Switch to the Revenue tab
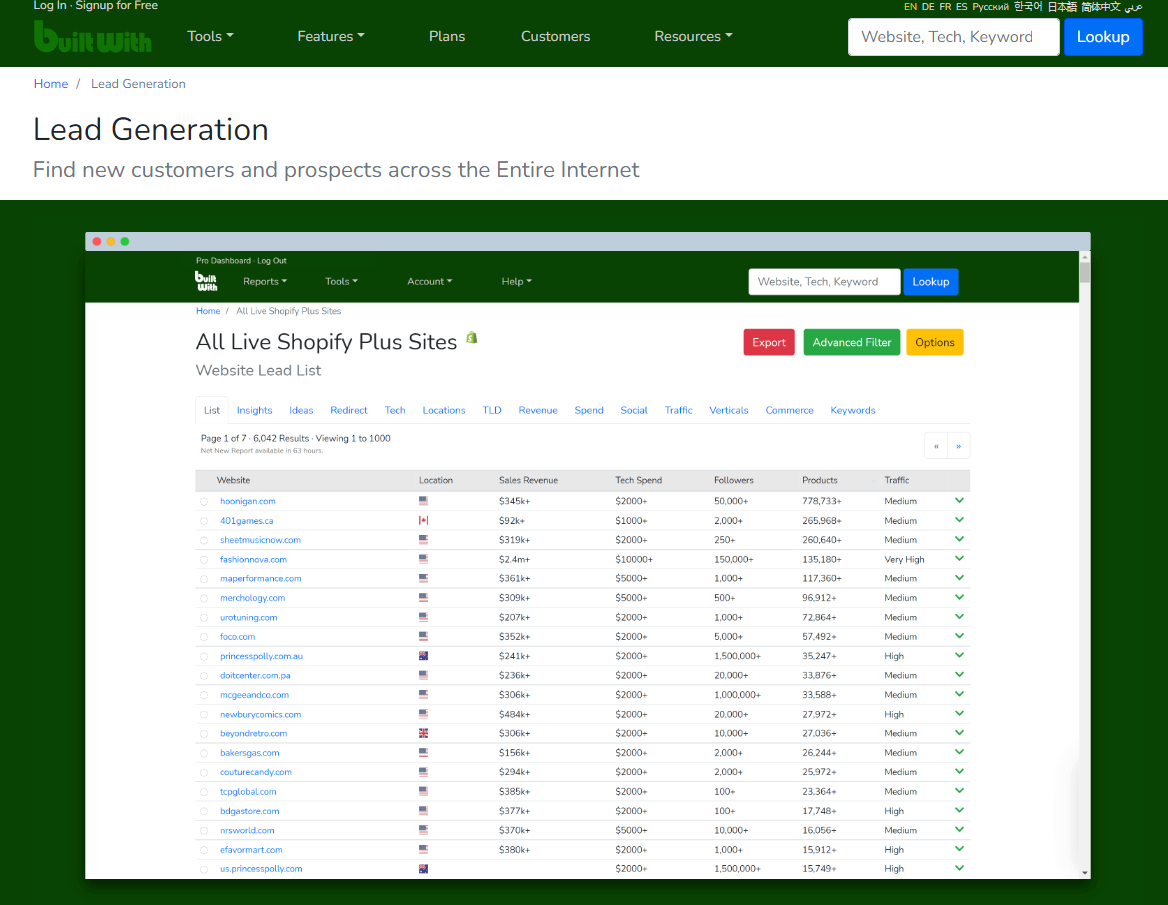The width and height of the screenshot is (1168, 905). coord(538,410)
